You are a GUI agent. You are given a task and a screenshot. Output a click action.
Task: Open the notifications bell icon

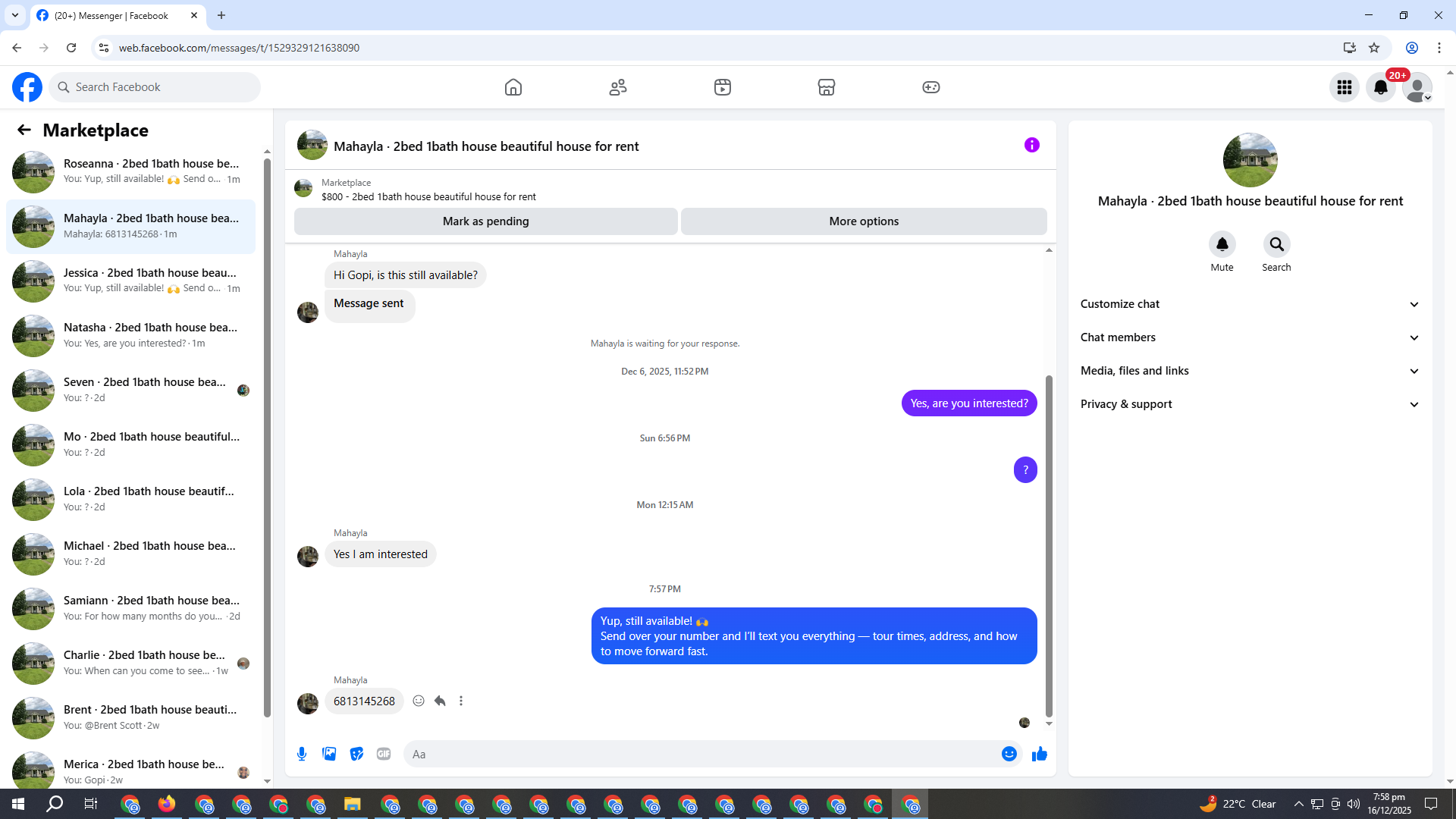1381,87
